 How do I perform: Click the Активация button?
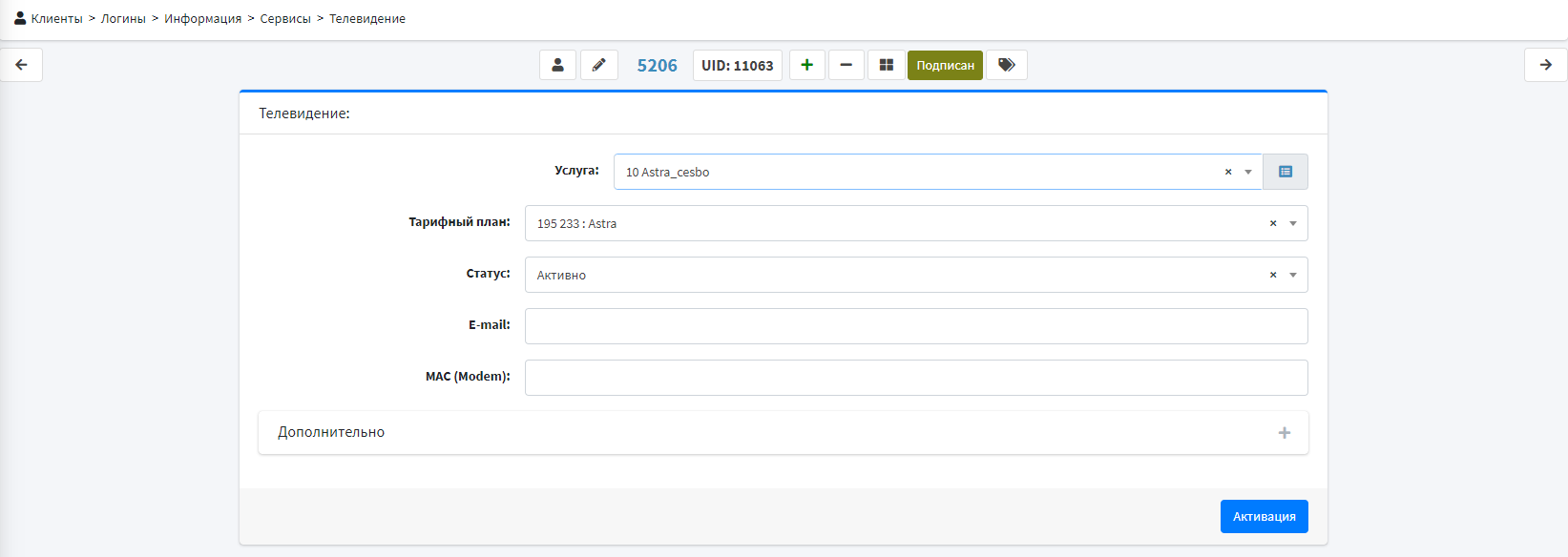pos(1264,516)
